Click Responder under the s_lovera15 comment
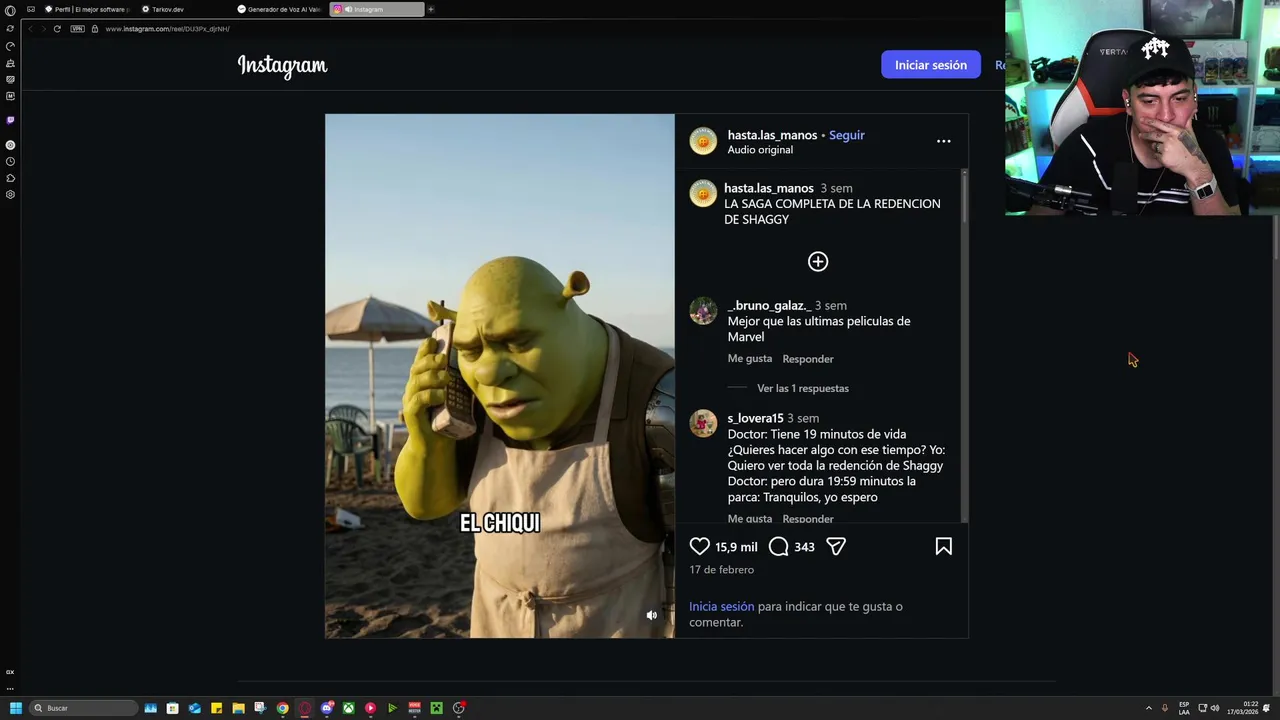1280x720 pixels. (x=807, y=518)
